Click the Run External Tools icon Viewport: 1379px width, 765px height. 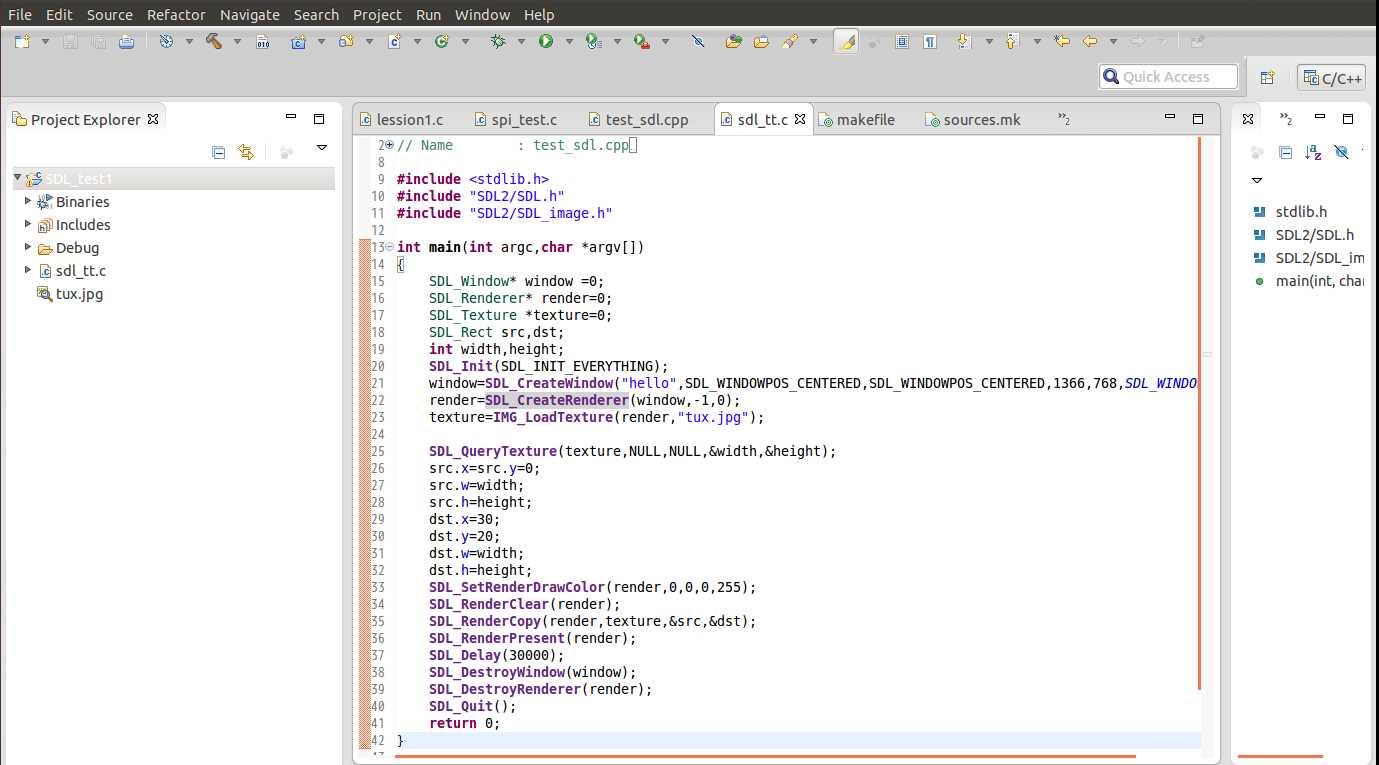(x=641, y=42)
